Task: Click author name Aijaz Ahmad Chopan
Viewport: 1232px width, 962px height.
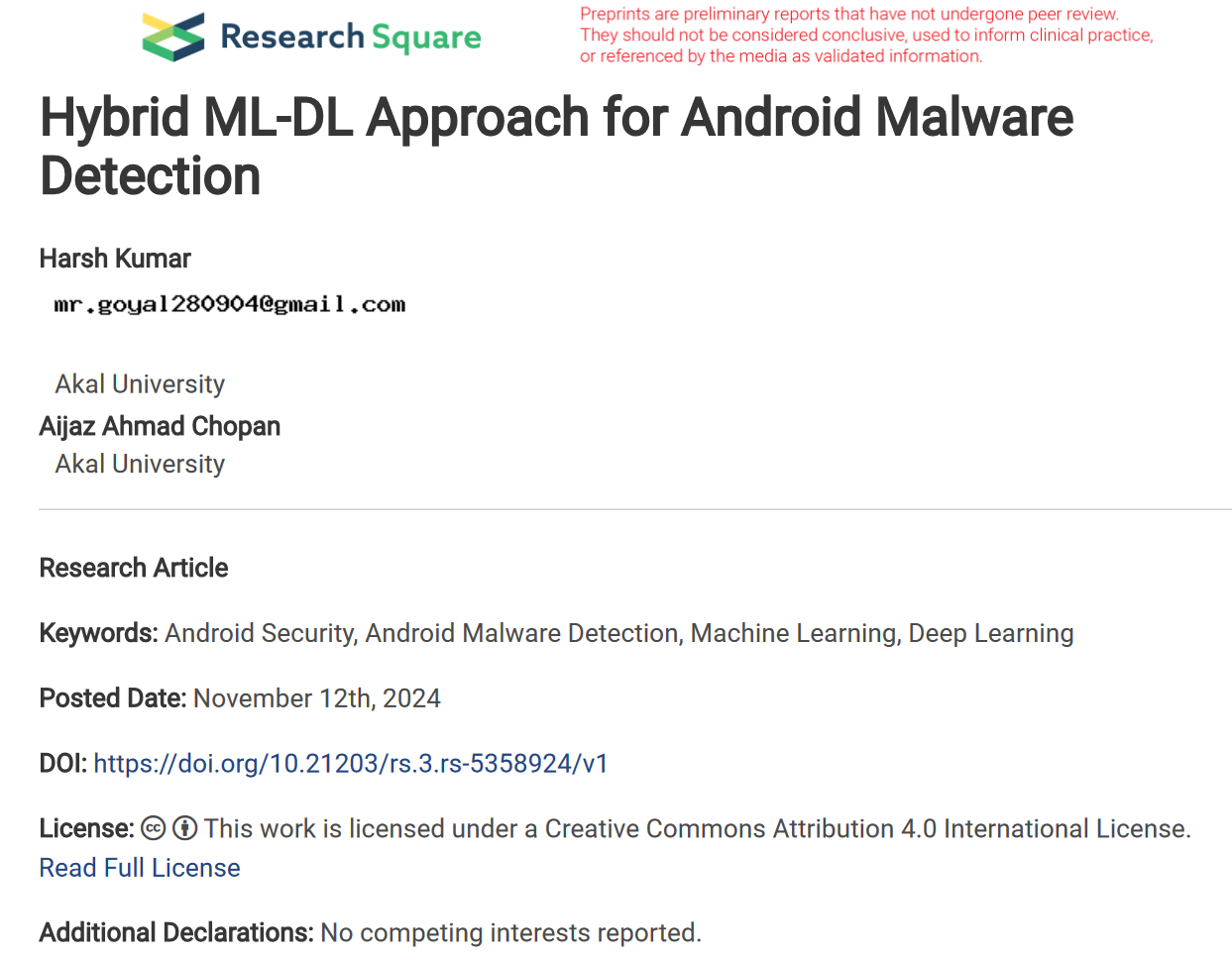Action: (160, 426)
